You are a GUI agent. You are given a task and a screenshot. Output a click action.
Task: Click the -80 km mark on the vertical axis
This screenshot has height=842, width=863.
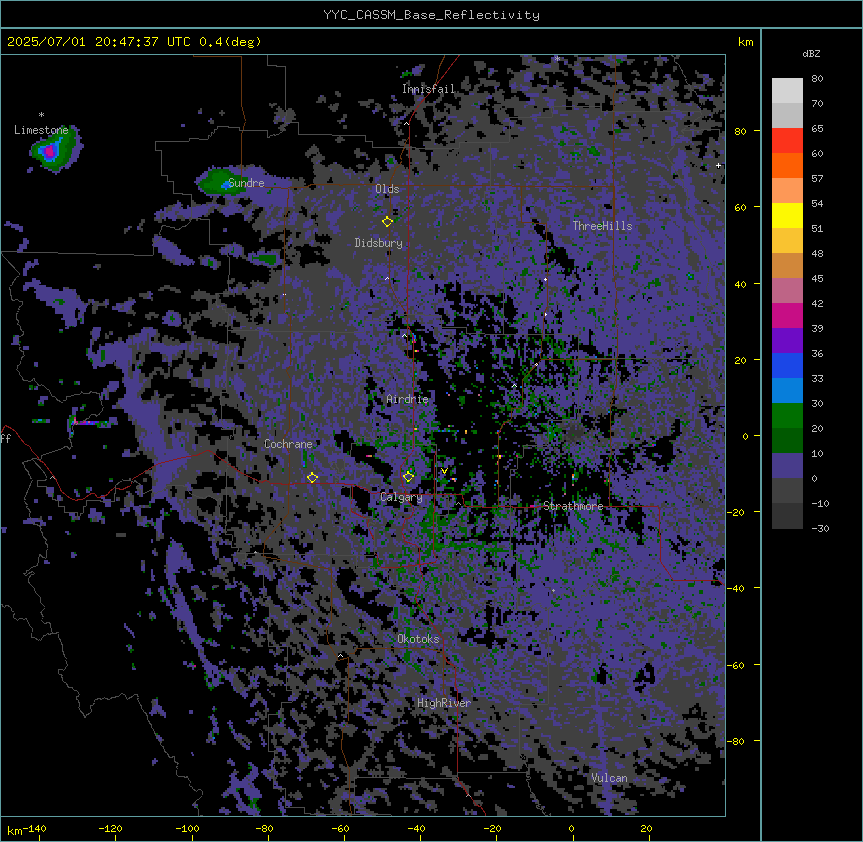736,741
